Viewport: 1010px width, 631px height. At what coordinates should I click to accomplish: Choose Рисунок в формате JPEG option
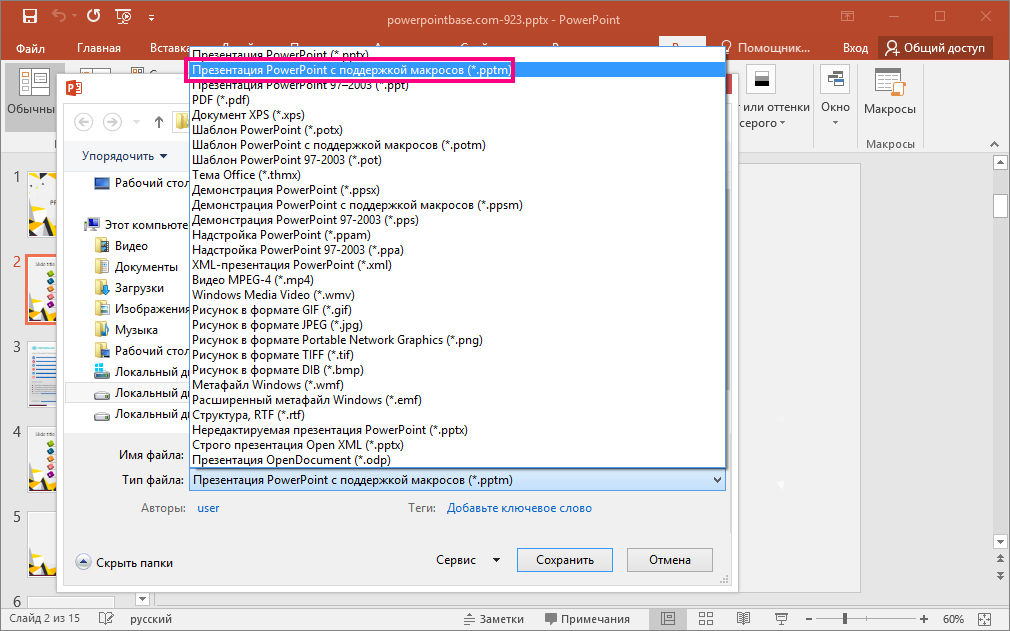(457, 325)
